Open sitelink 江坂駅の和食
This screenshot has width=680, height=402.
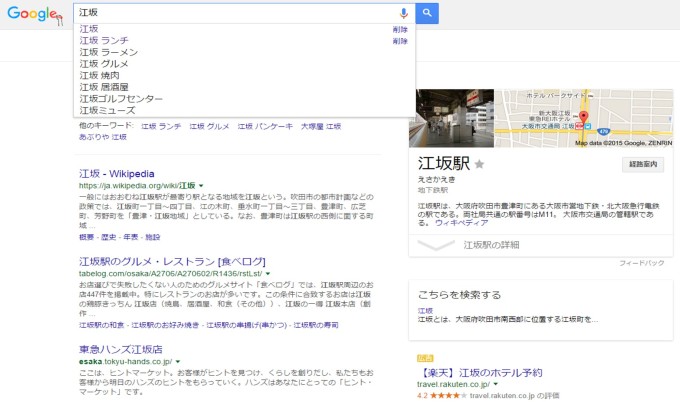(101, 325)
